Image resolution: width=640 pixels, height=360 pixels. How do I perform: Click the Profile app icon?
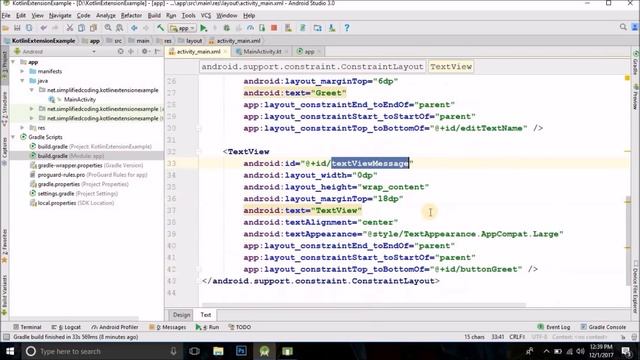[x=250, y=28]
